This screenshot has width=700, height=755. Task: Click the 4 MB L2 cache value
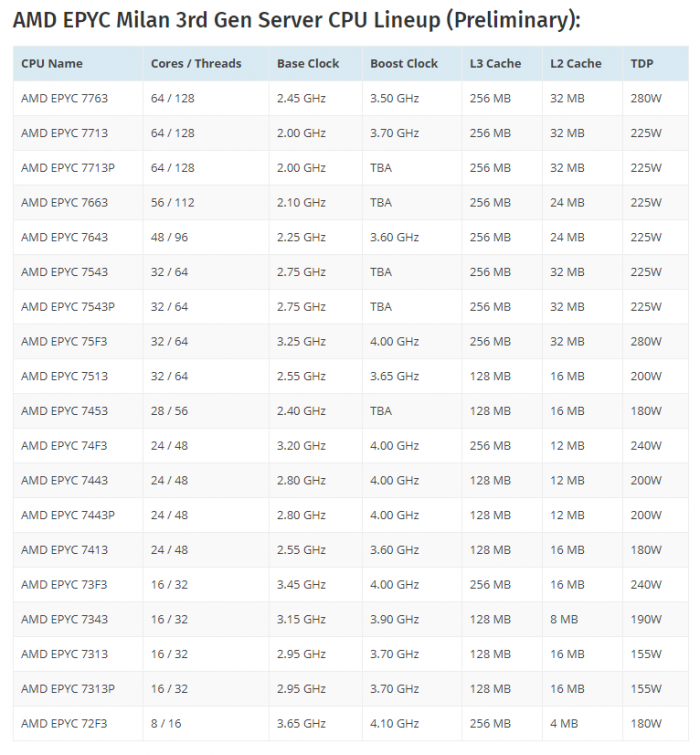tap(564, 723)
